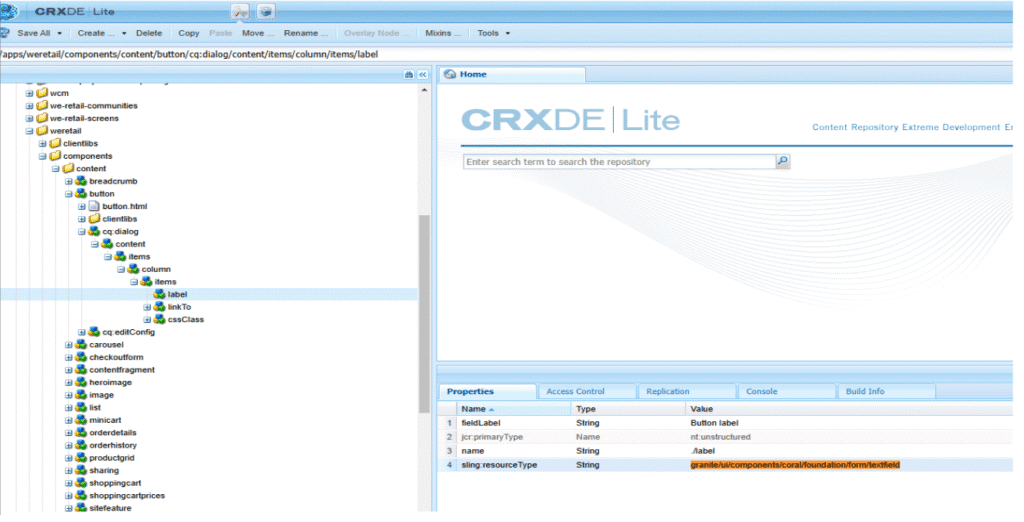
Task: Sort by the Name column header
Action: point(513,409)
